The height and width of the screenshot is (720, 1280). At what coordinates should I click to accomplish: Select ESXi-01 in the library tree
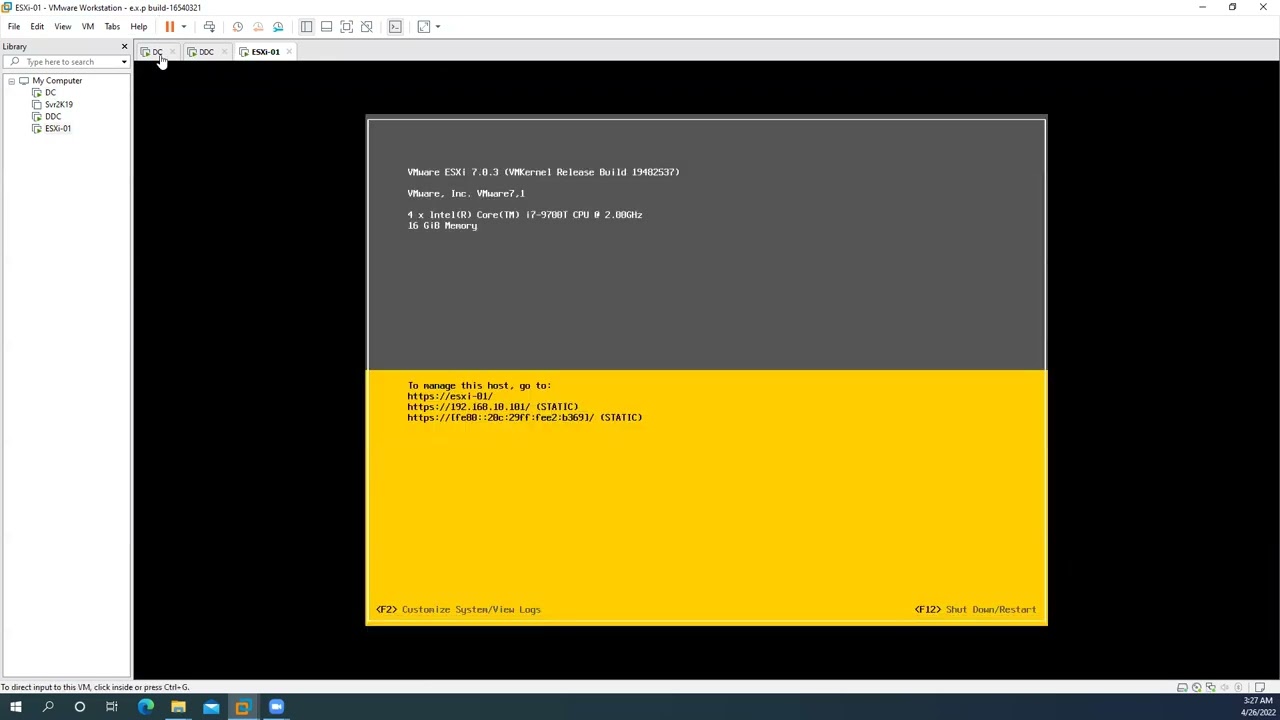(x=58, y=129)
